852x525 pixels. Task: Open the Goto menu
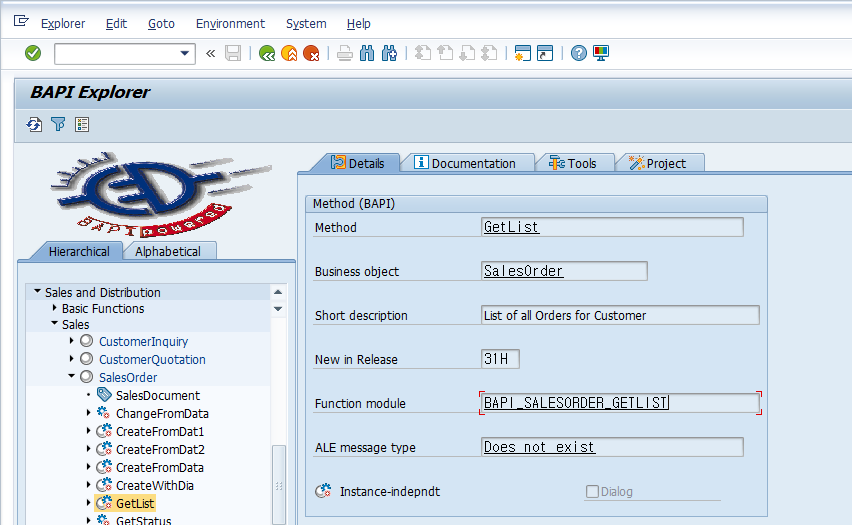point(161,24)
